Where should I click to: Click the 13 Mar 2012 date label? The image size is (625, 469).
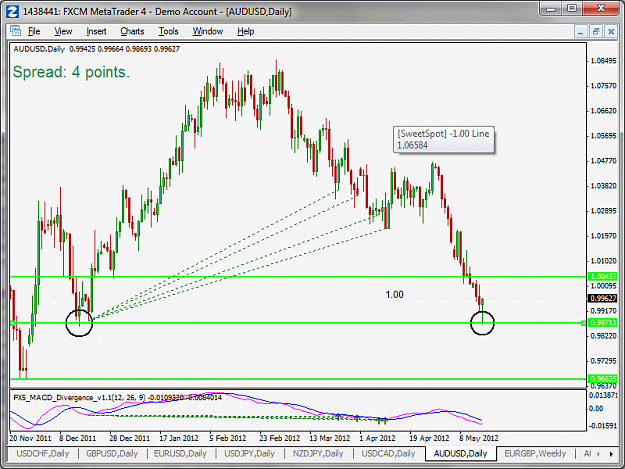330,438
